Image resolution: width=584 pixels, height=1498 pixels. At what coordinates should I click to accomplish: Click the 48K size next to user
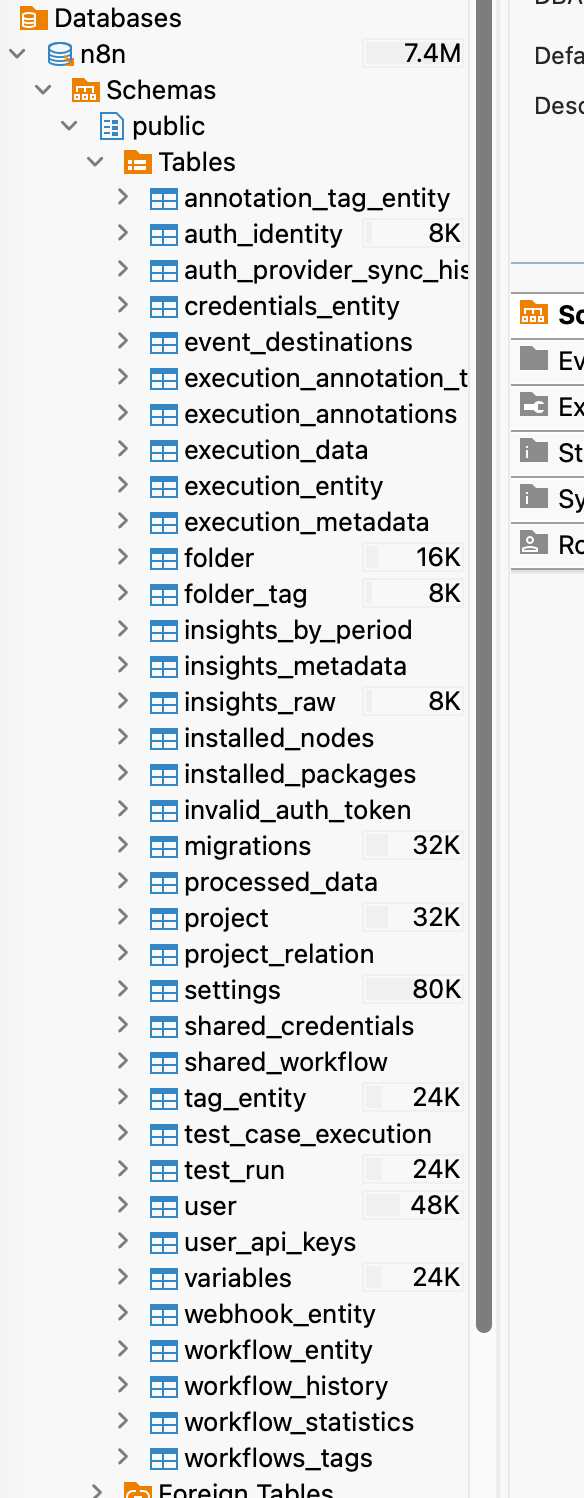coord(436,1206)
